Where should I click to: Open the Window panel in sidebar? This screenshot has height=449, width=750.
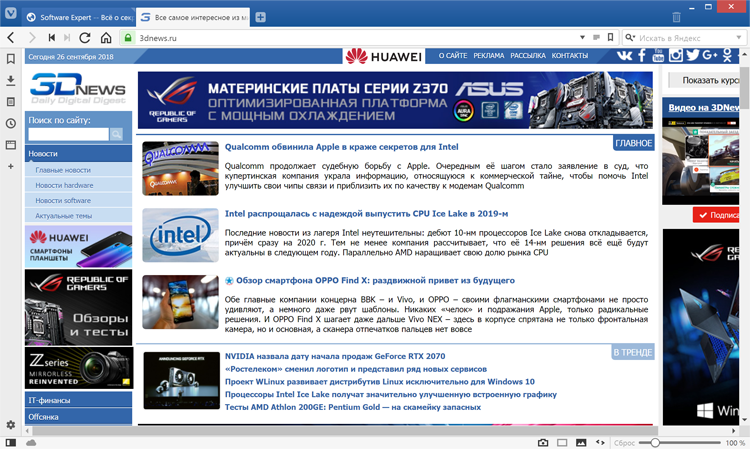11,145
